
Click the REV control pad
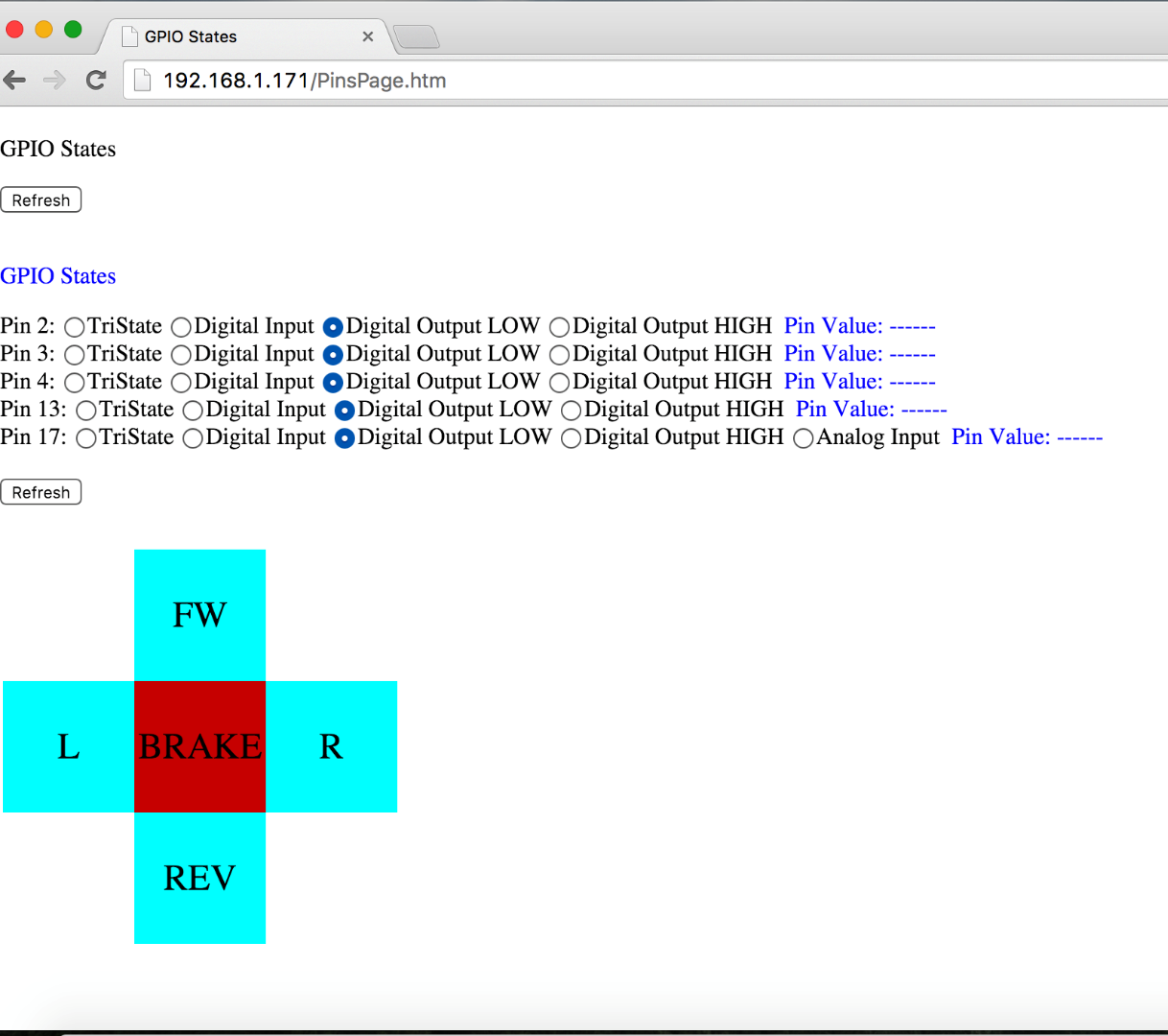tap(199, 877)
